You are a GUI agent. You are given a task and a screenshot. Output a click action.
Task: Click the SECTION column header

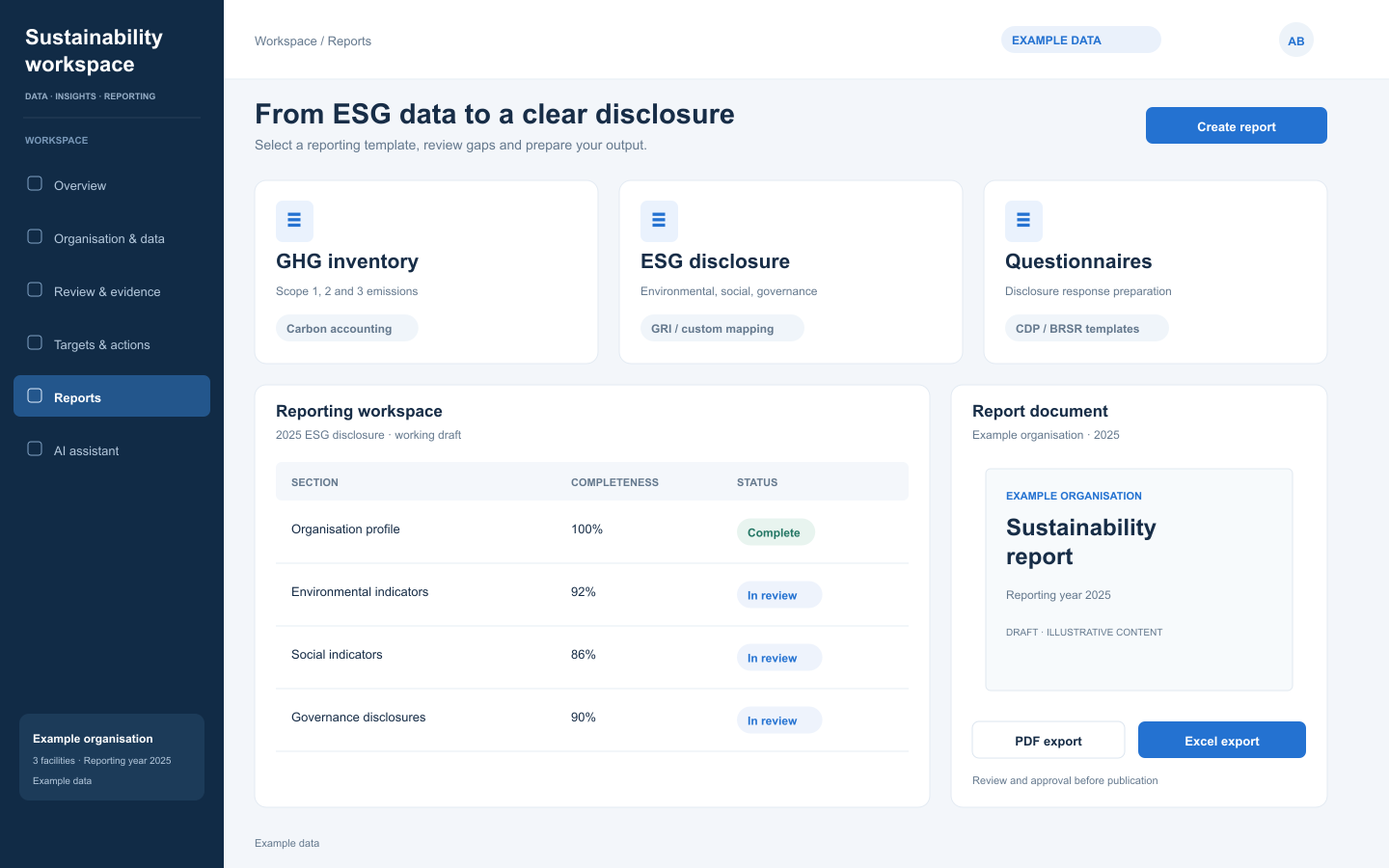[x=314, y=482]
